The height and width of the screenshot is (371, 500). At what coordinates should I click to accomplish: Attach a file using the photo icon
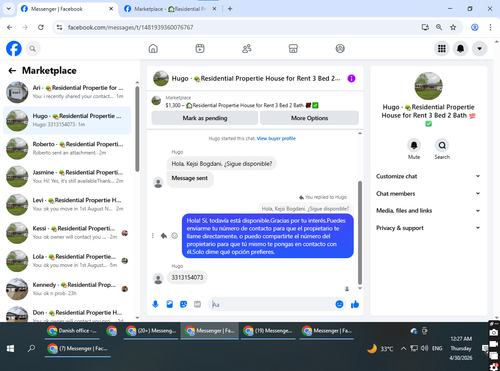(170, 304)
